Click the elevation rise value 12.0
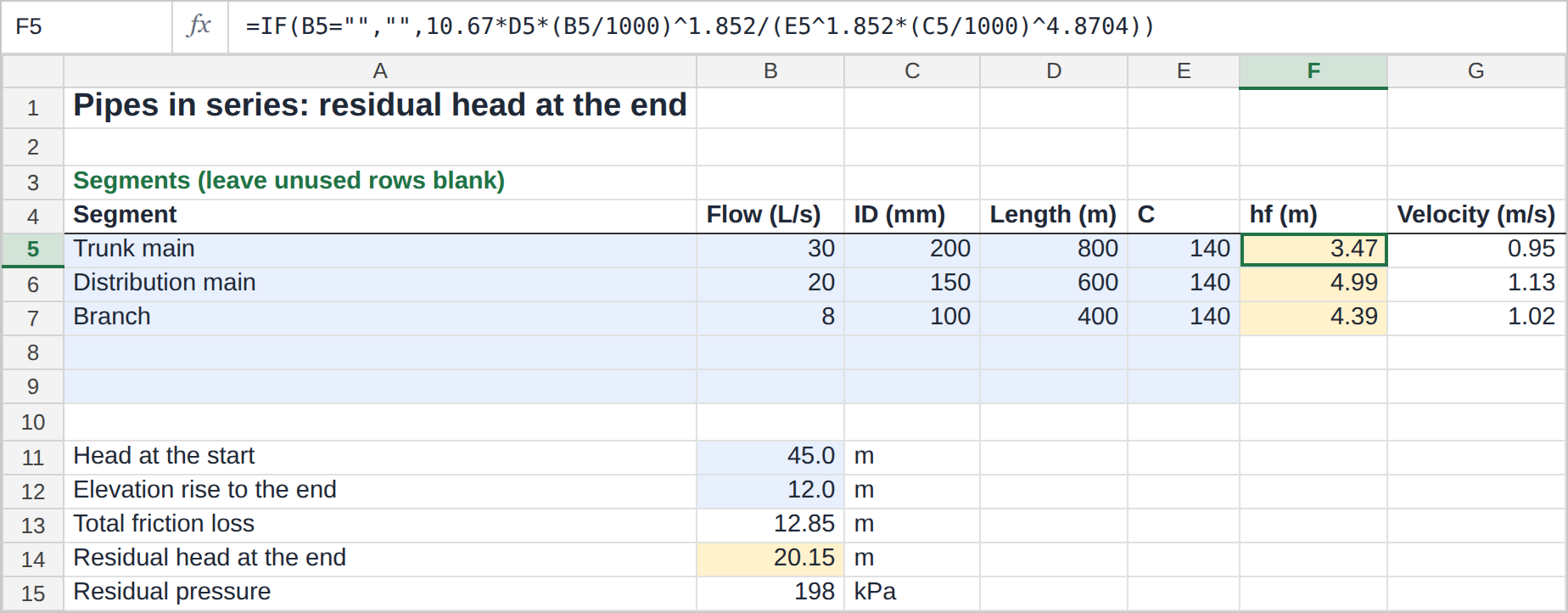Viewport: 1568px width, 613px height. click(770, 491)
